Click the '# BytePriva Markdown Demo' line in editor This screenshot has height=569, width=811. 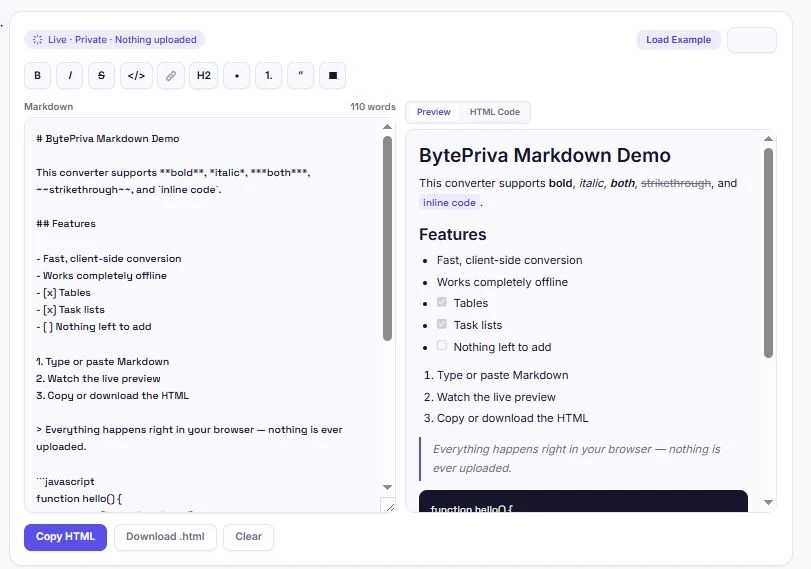point(108,139)
